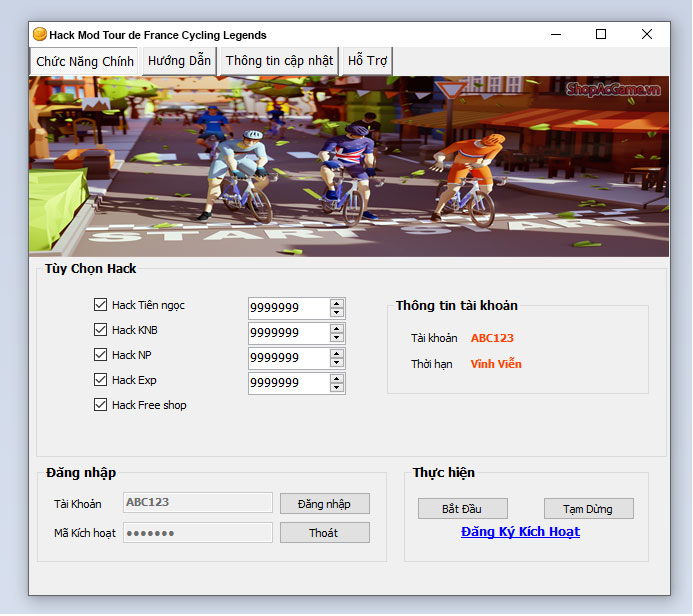The image size is (693, 616).
Task: Go to the Chức Năng Chính tab
Action: tap(85, 62)
